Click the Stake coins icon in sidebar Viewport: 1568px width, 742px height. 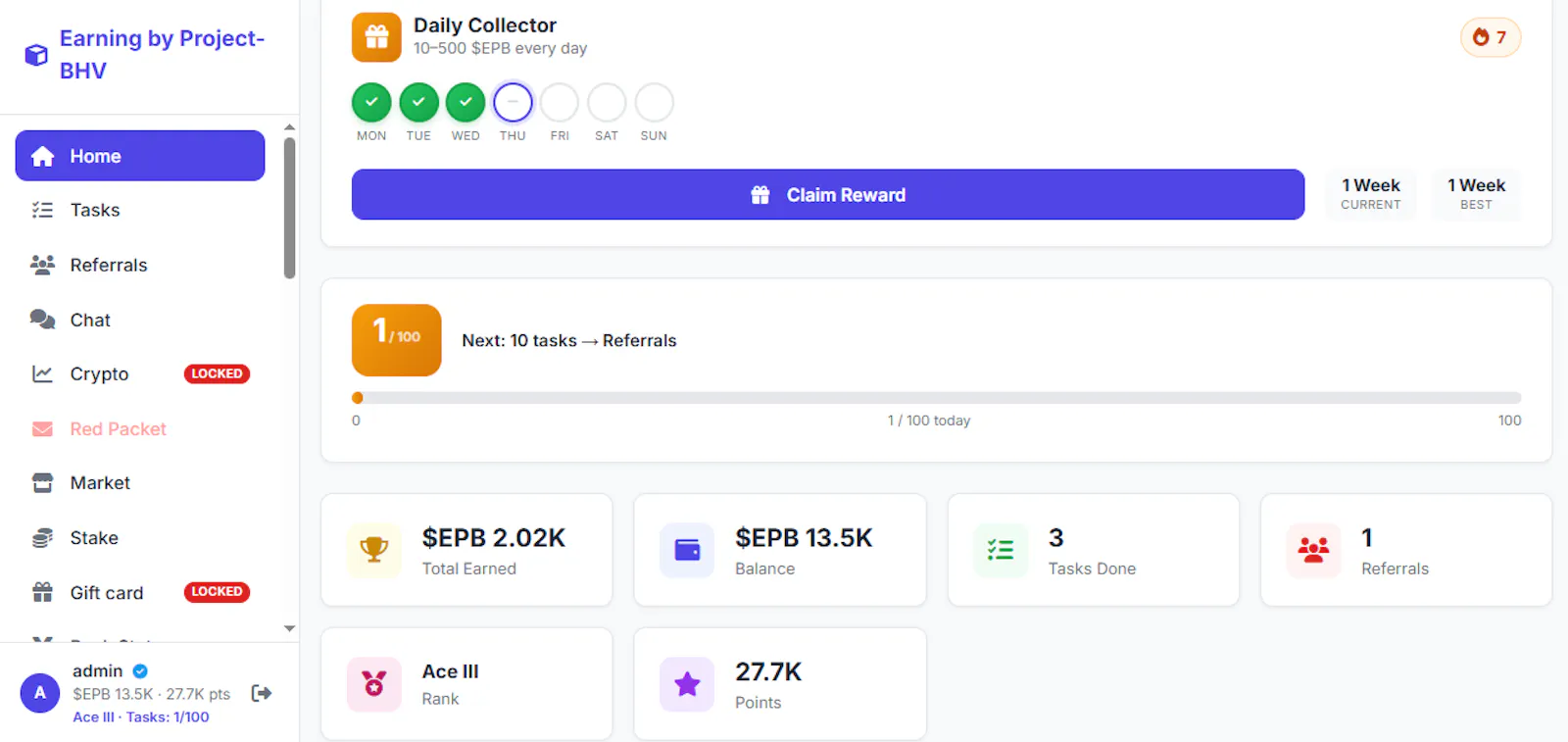(42, 538)
